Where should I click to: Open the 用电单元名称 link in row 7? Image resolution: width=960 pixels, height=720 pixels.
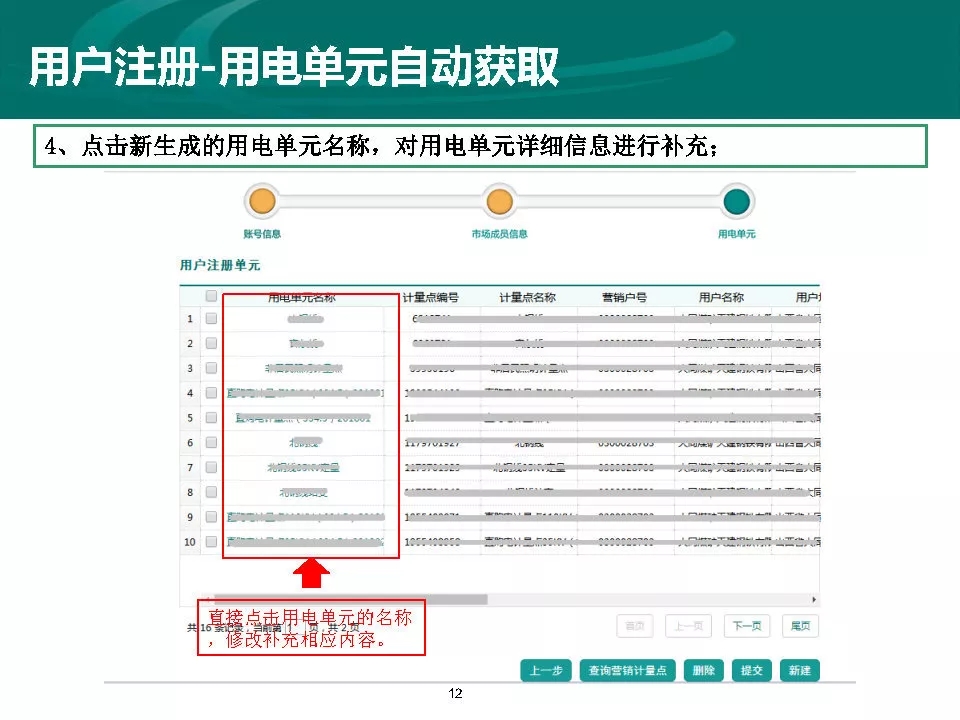(310, 467)
